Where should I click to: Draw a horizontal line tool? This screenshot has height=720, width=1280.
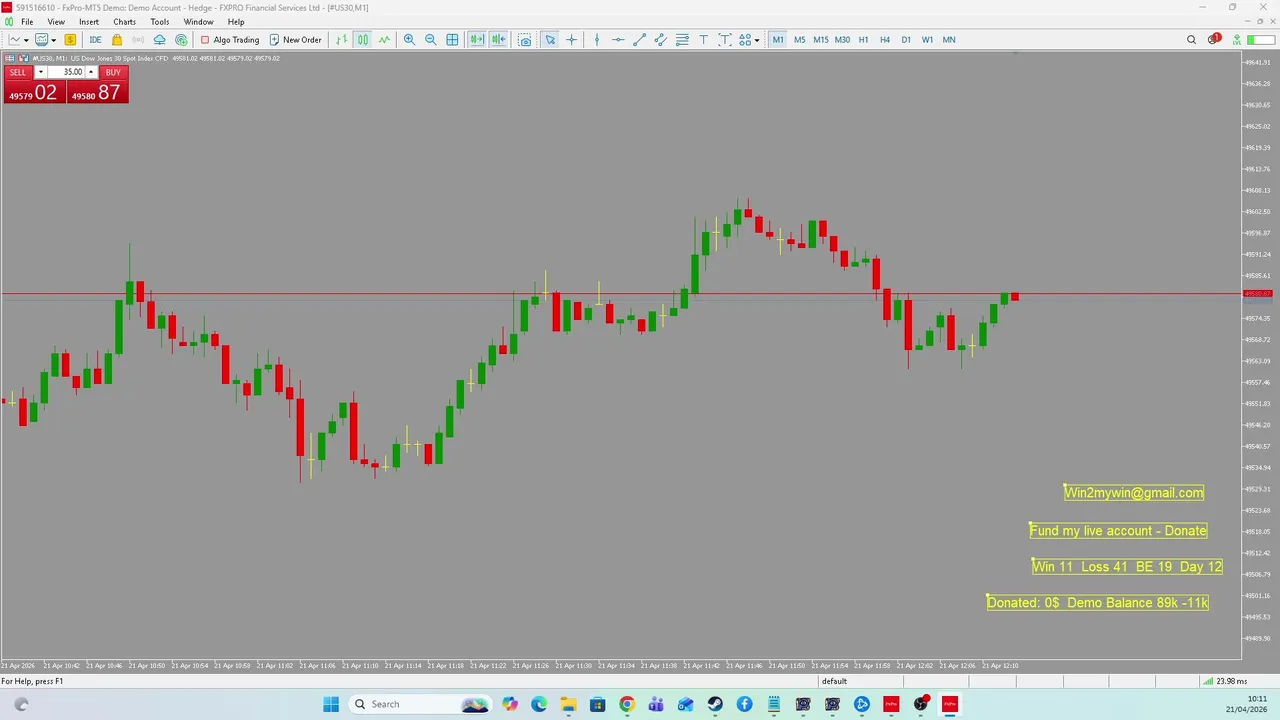(x=618, y=40)
